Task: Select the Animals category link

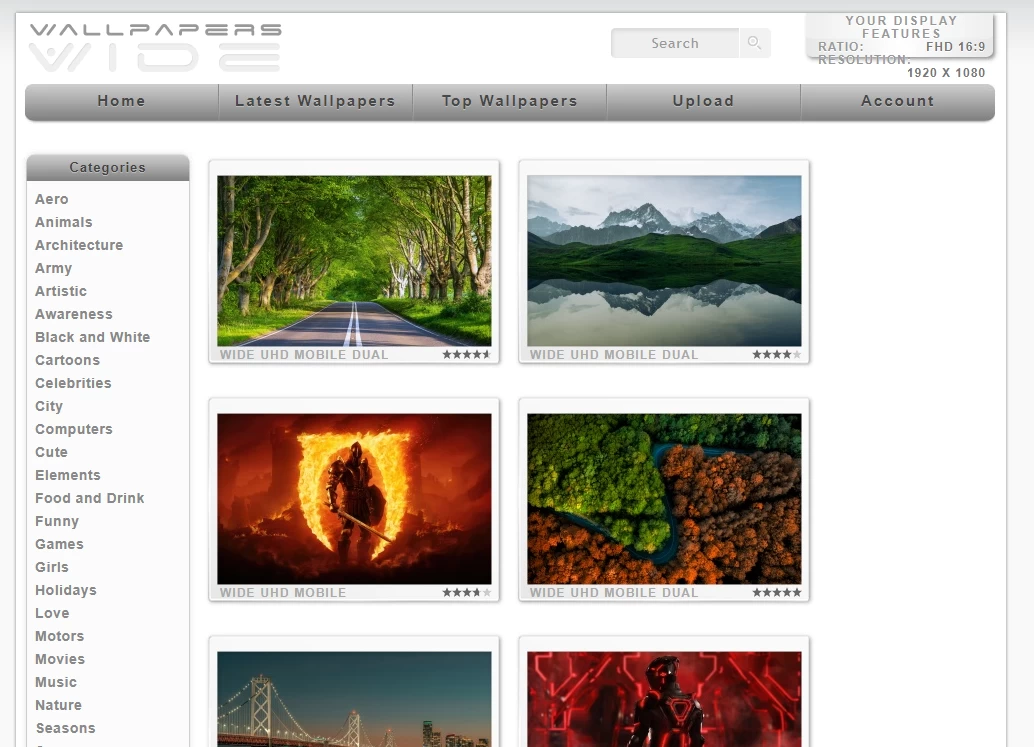Action: pos(64,222)
